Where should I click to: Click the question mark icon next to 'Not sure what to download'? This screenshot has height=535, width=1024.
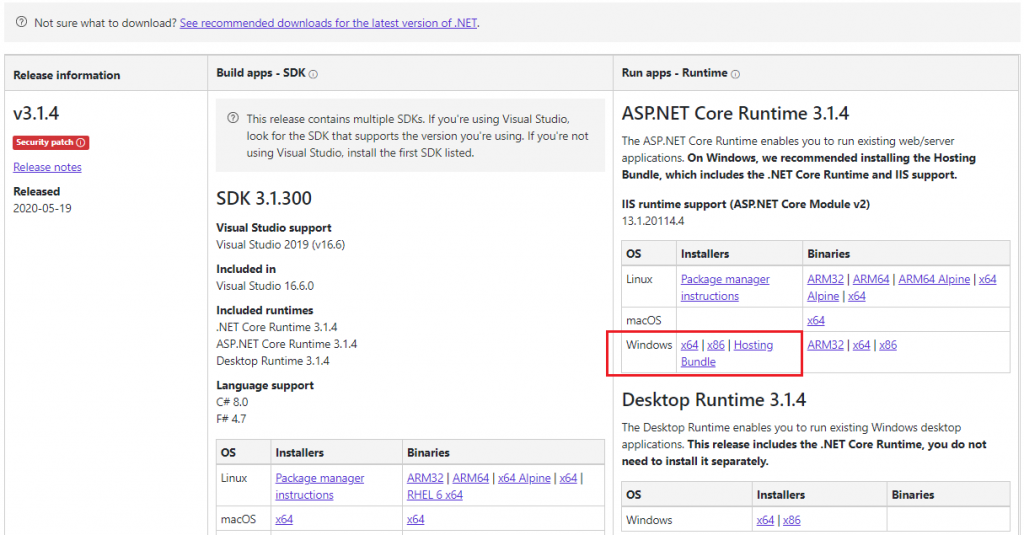tap(22, 22)
